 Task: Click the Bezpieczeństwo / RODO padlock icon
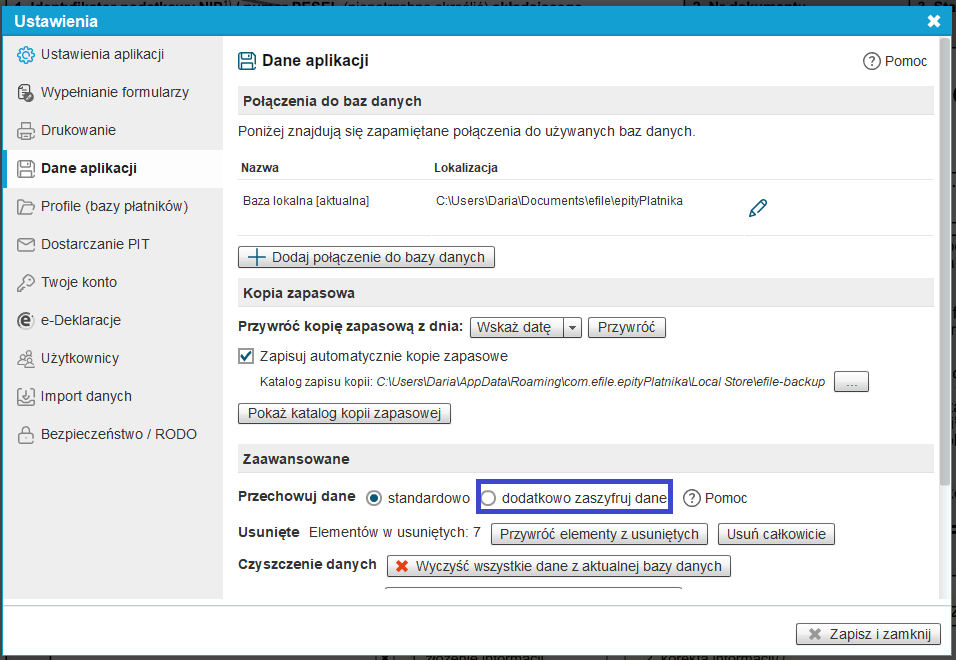pos(26,435)
